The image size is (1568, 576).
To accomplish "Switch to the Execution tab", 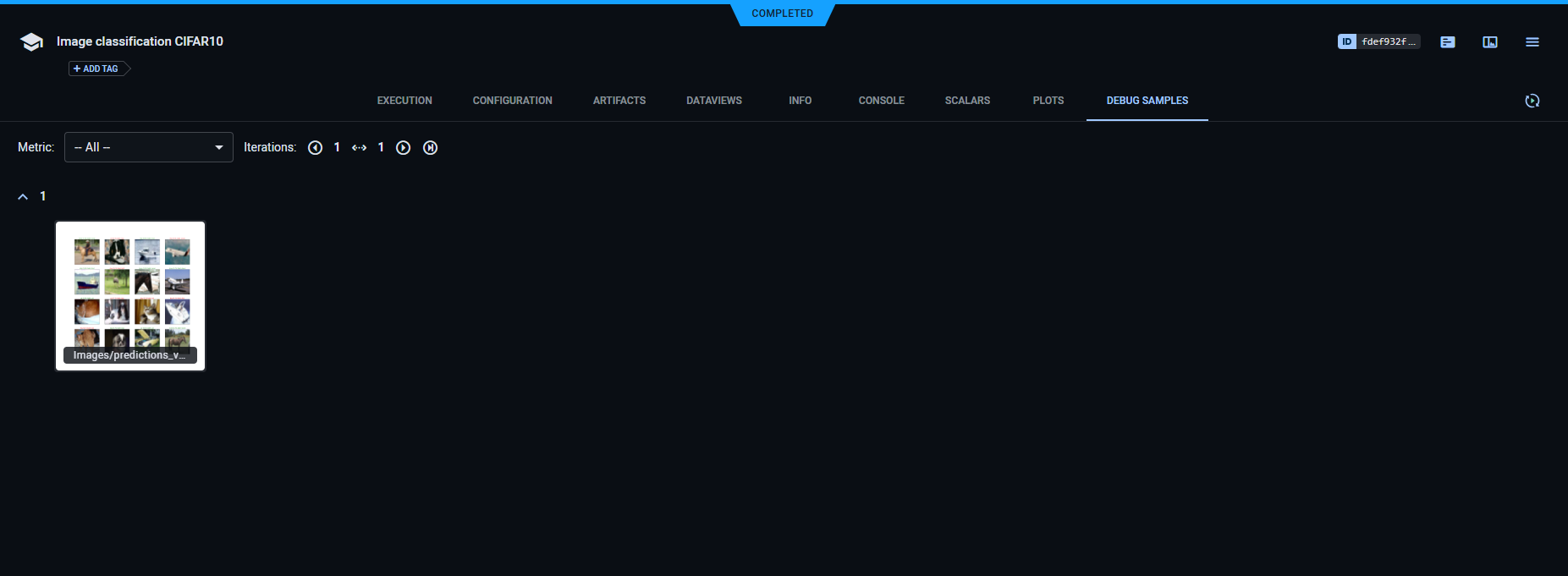I will (x=404, y=101).
